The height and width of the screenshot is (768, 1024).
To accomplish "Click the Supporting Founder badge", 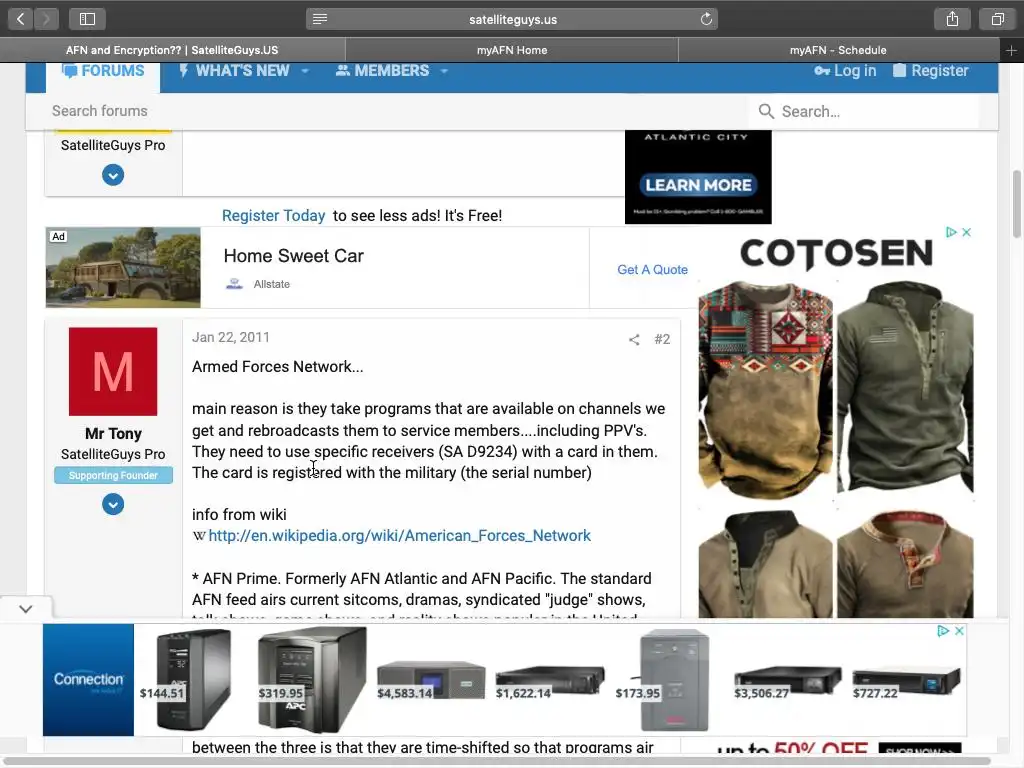I will click(x=113, y=475).
